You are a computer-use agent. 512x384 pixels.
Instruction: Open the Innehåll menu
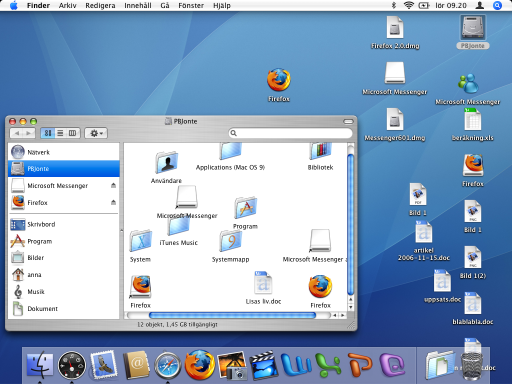pos(138,5)
